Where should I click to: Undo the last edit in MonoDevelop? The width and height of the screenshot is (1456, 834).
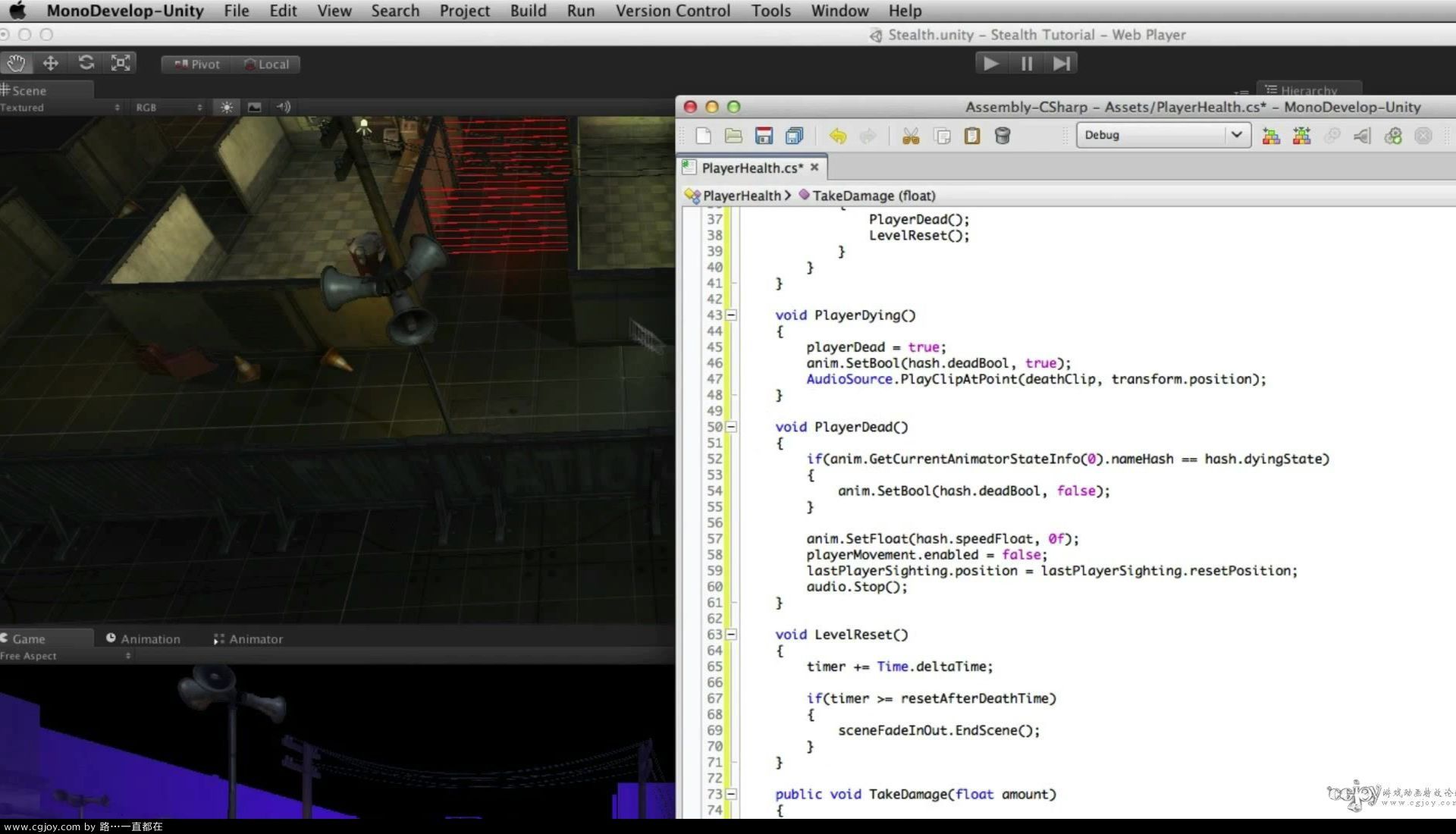point(838,136)
